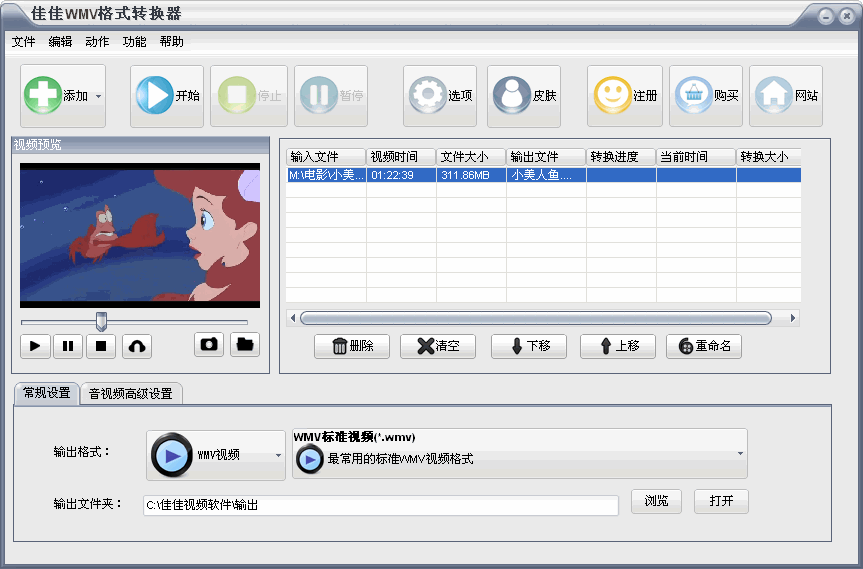Pause the video preview

point(68,346)
